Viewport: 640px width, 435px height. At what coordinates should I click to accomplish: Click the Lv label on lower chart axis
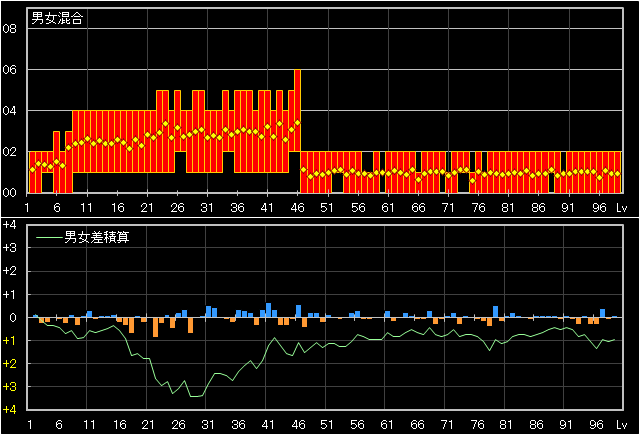click(x=621, y=425)
